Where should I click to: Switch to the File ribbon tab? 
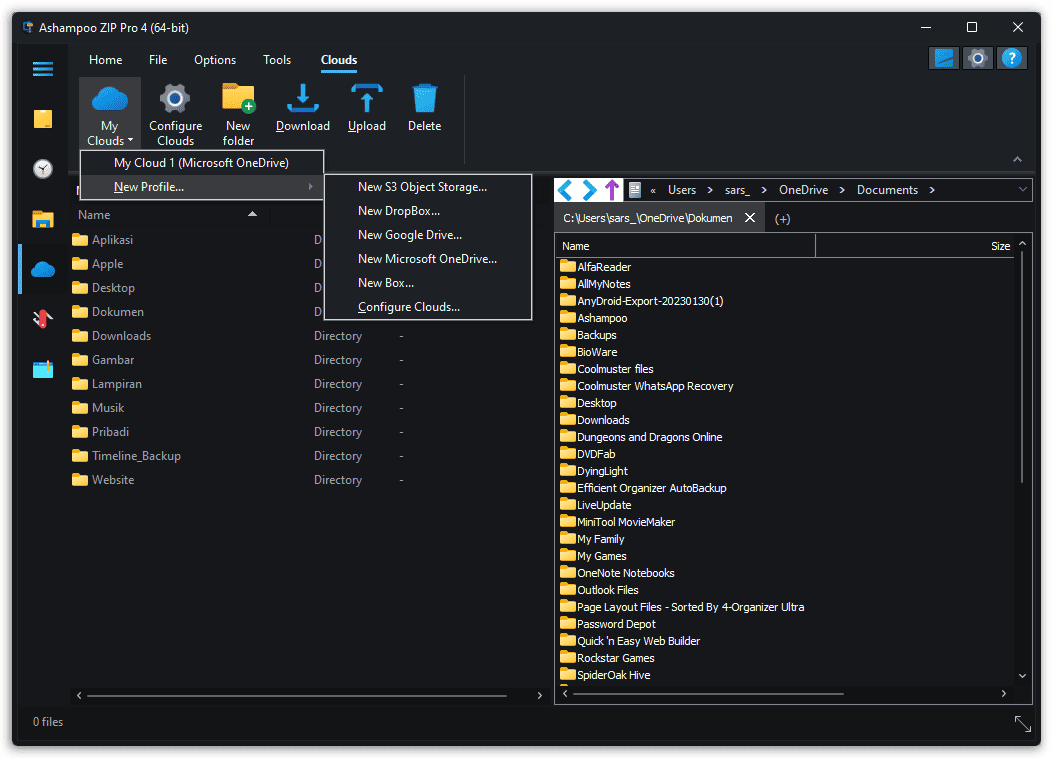[x=158, y=60]
